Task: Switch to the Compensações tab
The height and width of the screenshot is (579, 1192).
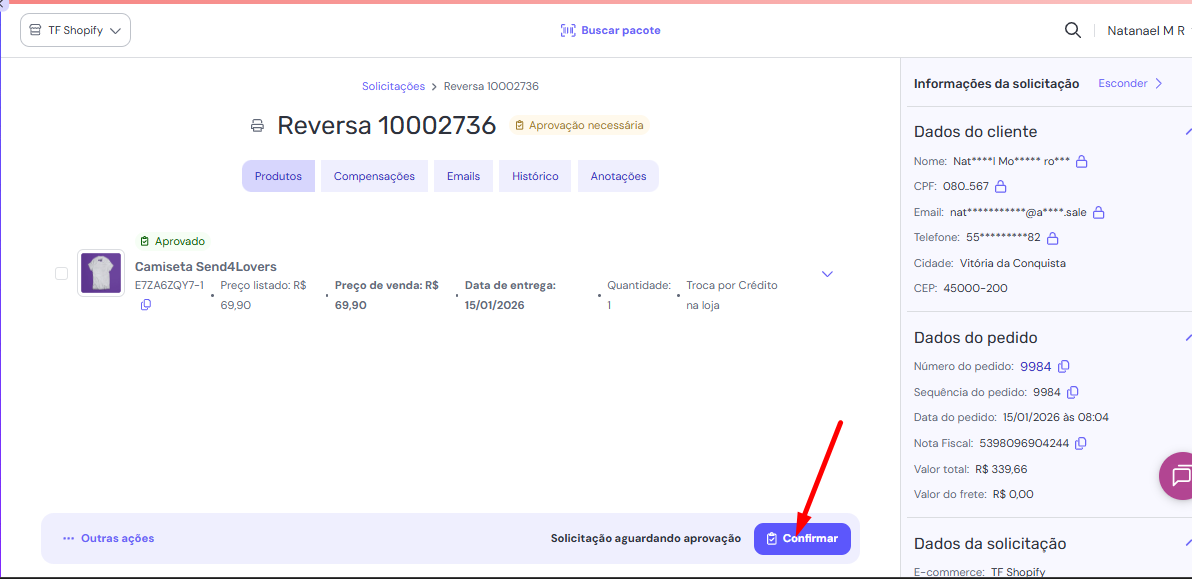Action: click(x=374, y=176)
